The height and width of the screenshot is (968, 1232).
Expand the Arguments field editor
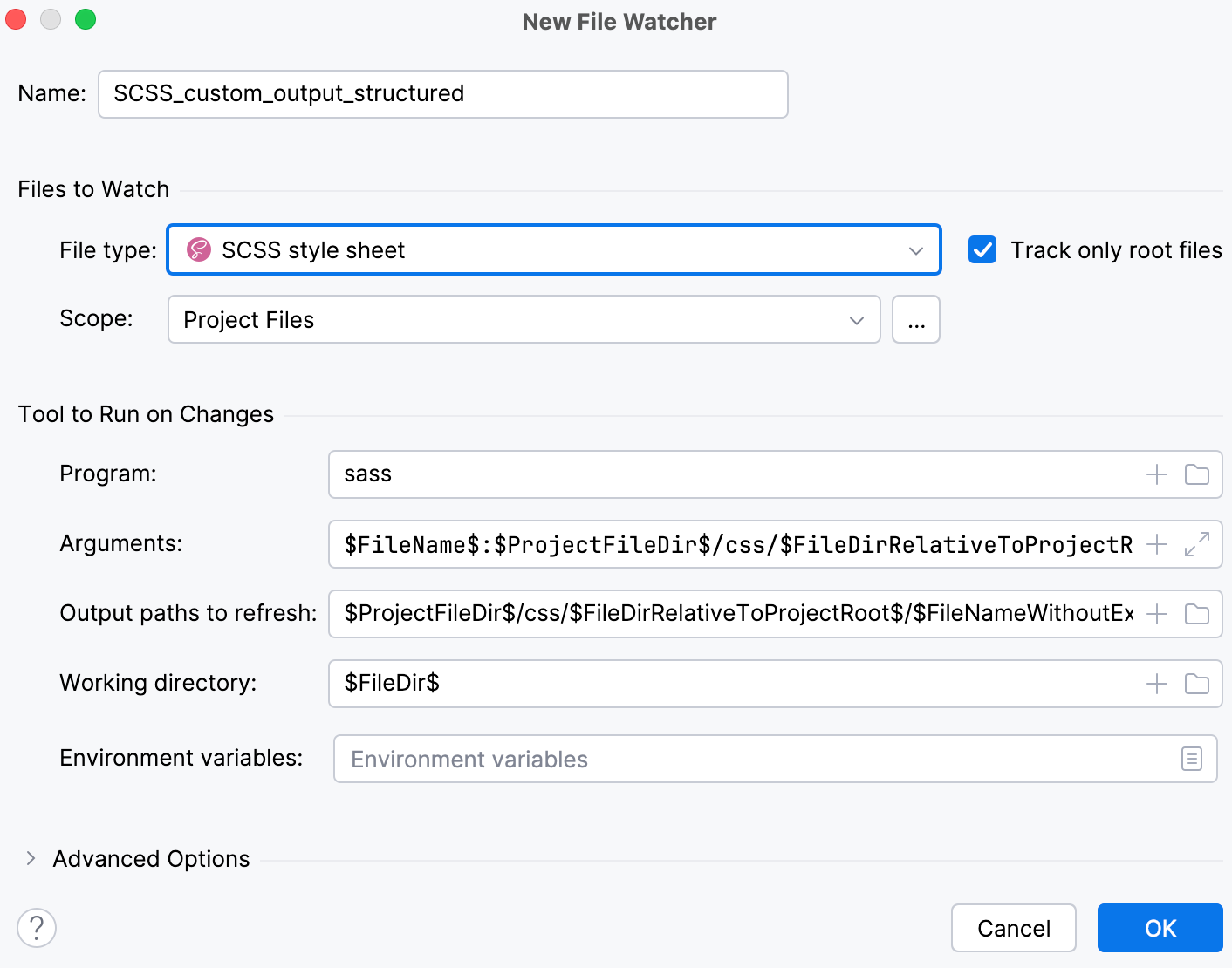[x=1196, y=544]
